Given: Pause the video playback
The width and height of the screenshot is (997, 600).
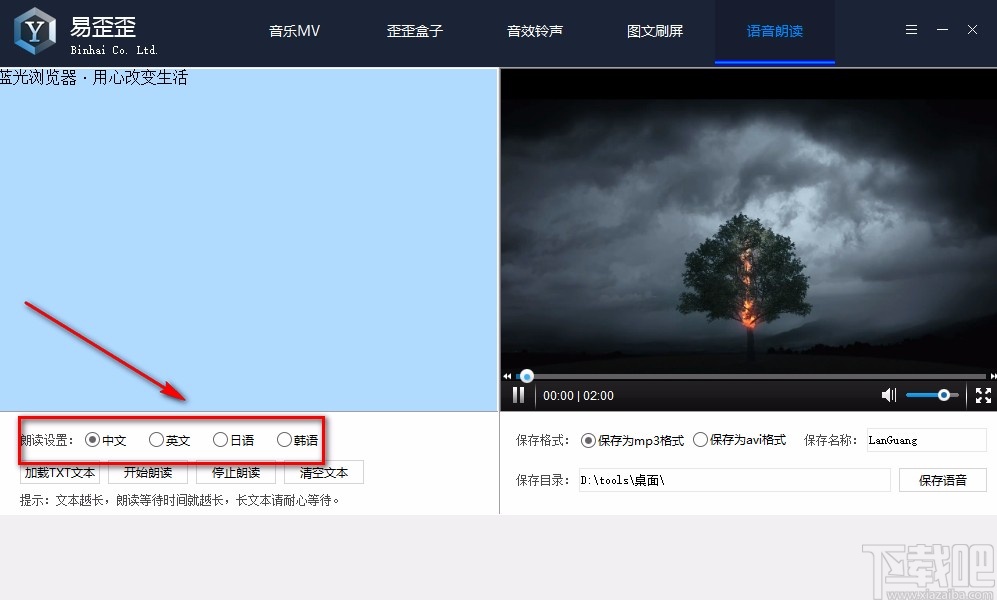Looking at the screenshot, I should pos(518,395).
